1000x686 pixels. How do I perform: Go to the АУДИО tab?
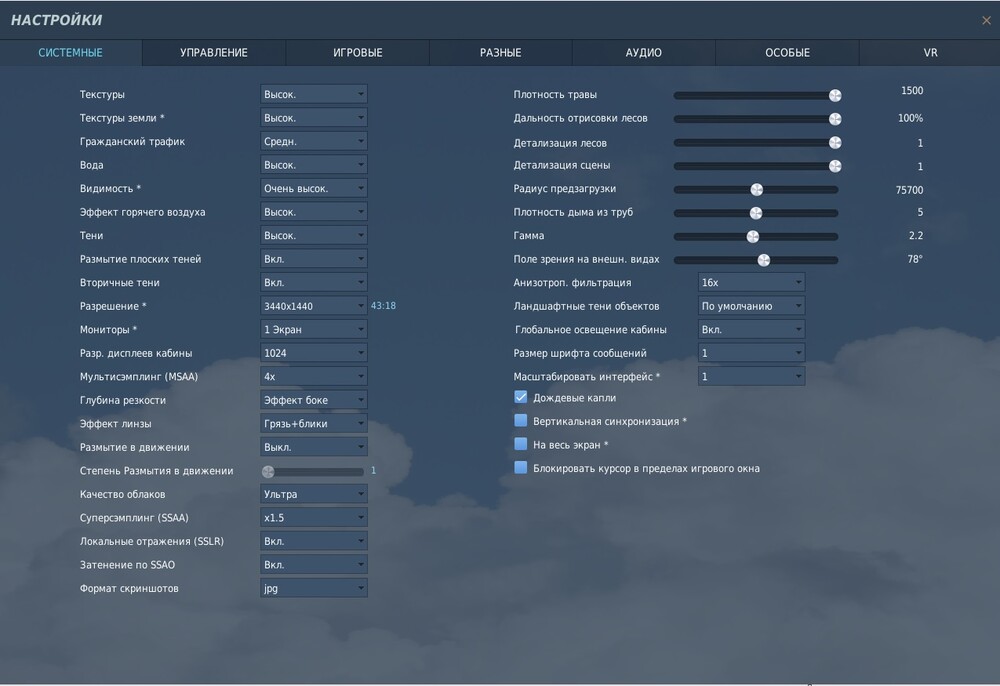pyautogui.click(x=643, y=53)
